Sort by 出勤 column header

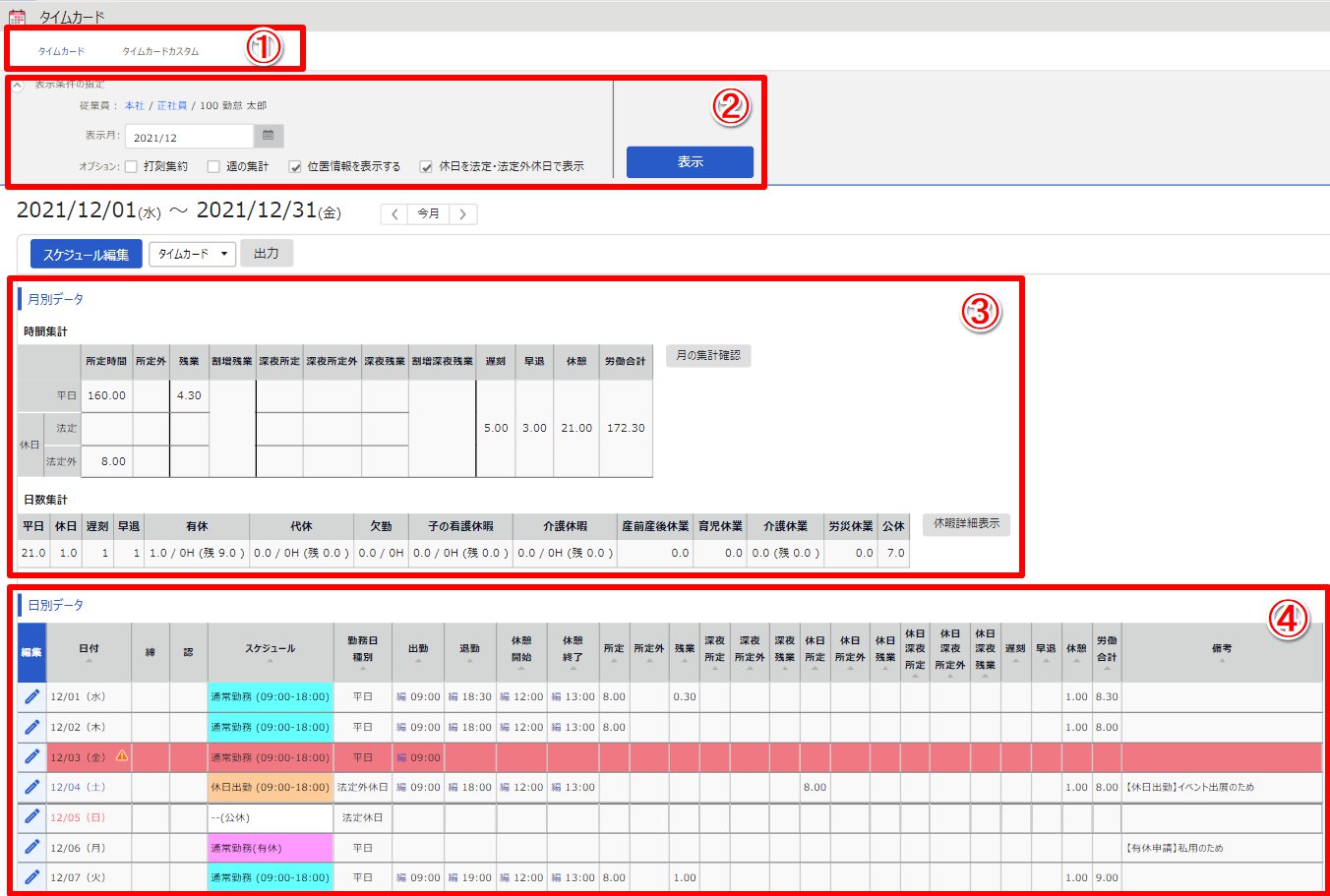click(x=418, y=652)
